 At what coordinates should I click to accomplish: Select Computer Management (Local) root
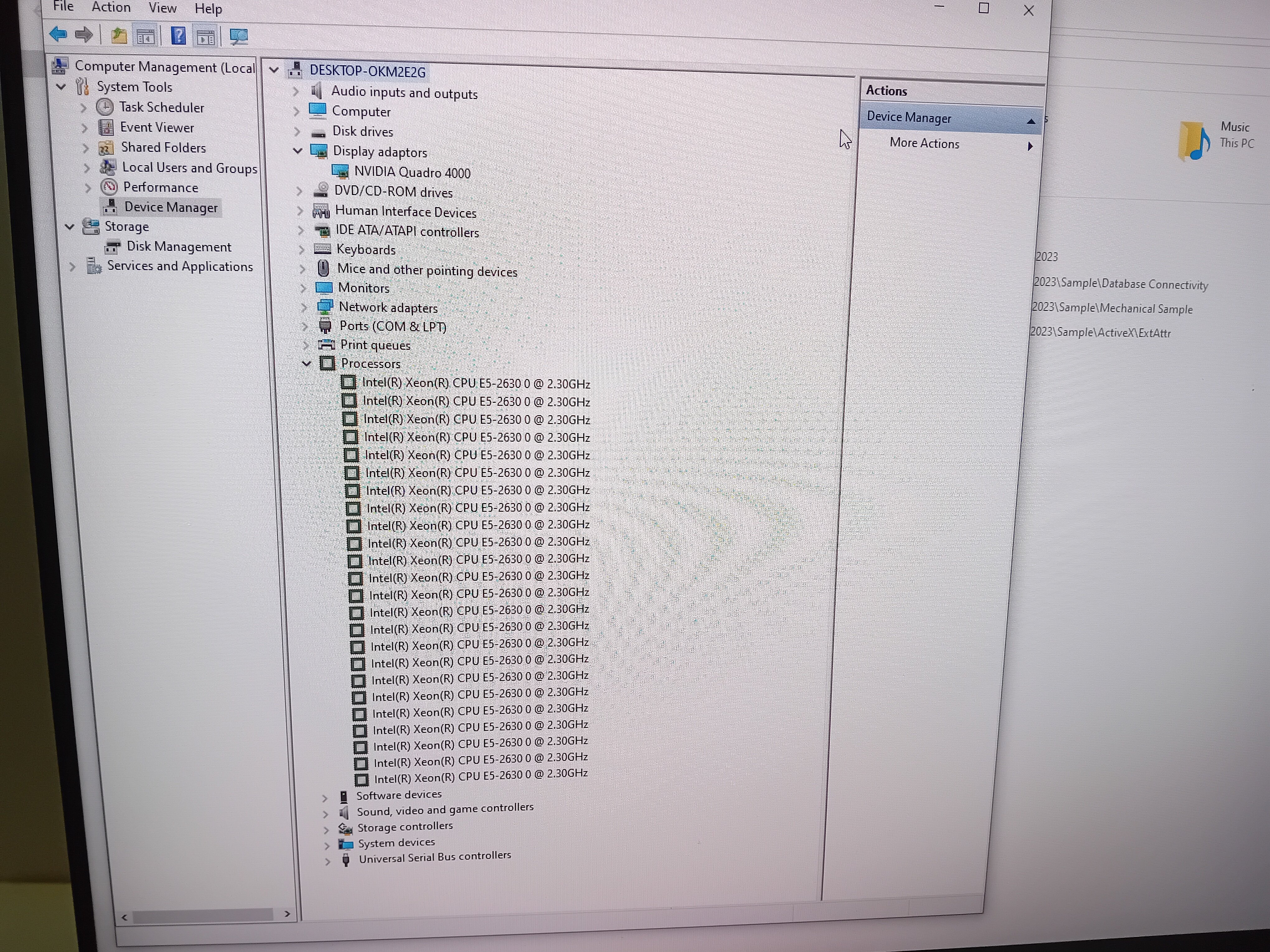click(165, 67)
